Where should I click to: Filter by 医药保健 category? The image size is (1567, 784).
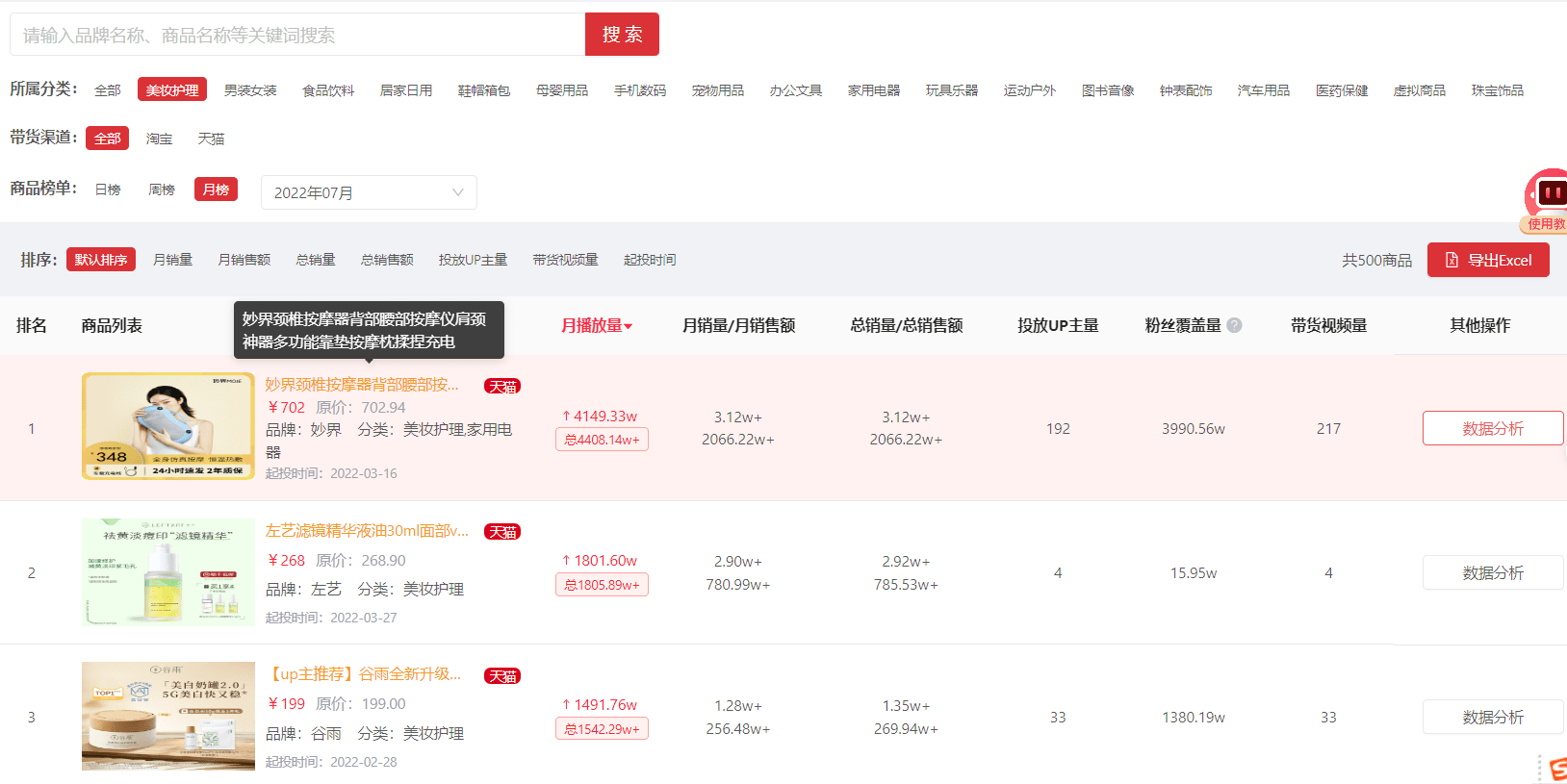[x=1342, y=90]
